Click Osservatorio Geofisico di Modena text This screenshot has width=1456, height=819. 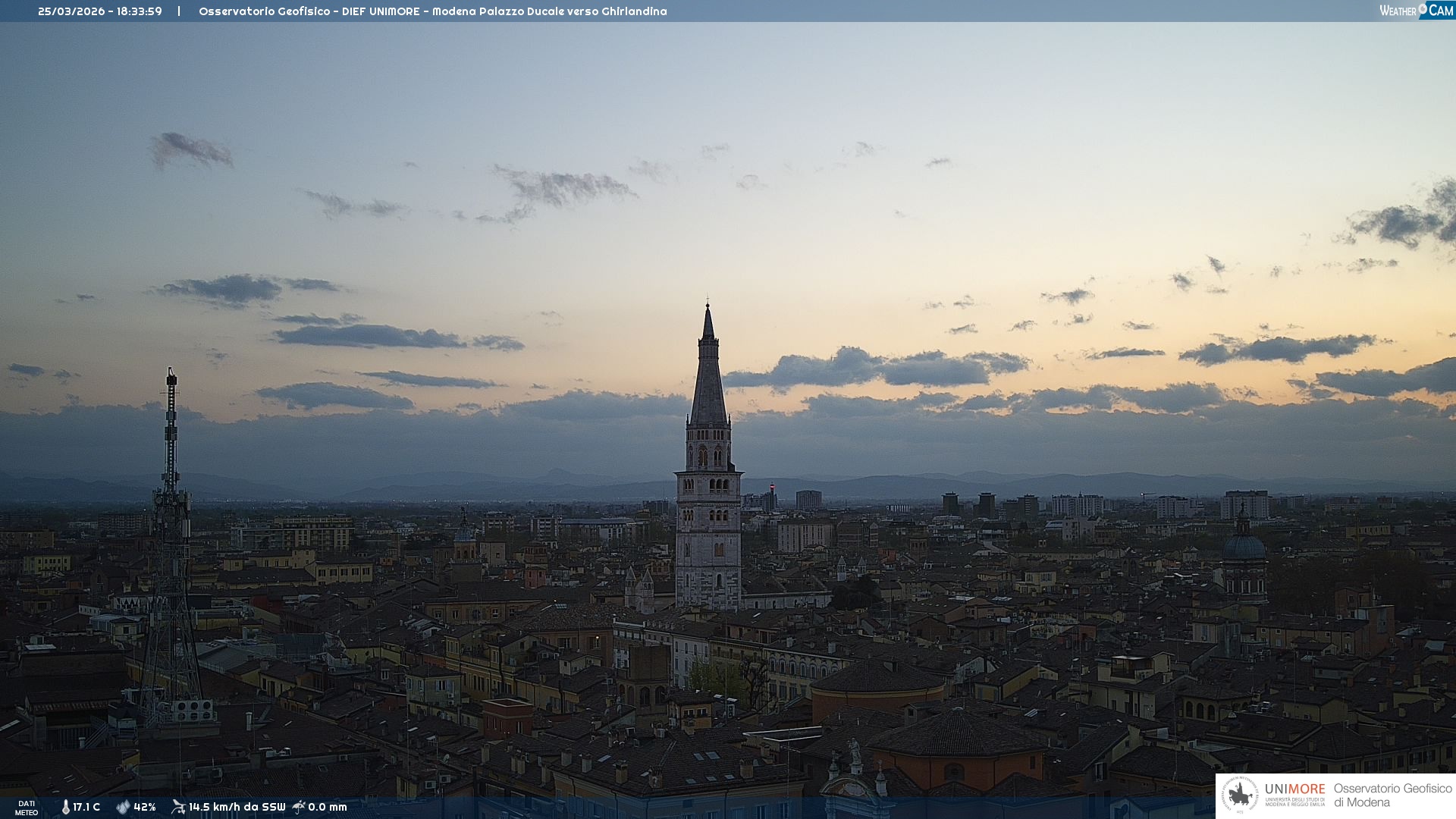(1392, 795)
